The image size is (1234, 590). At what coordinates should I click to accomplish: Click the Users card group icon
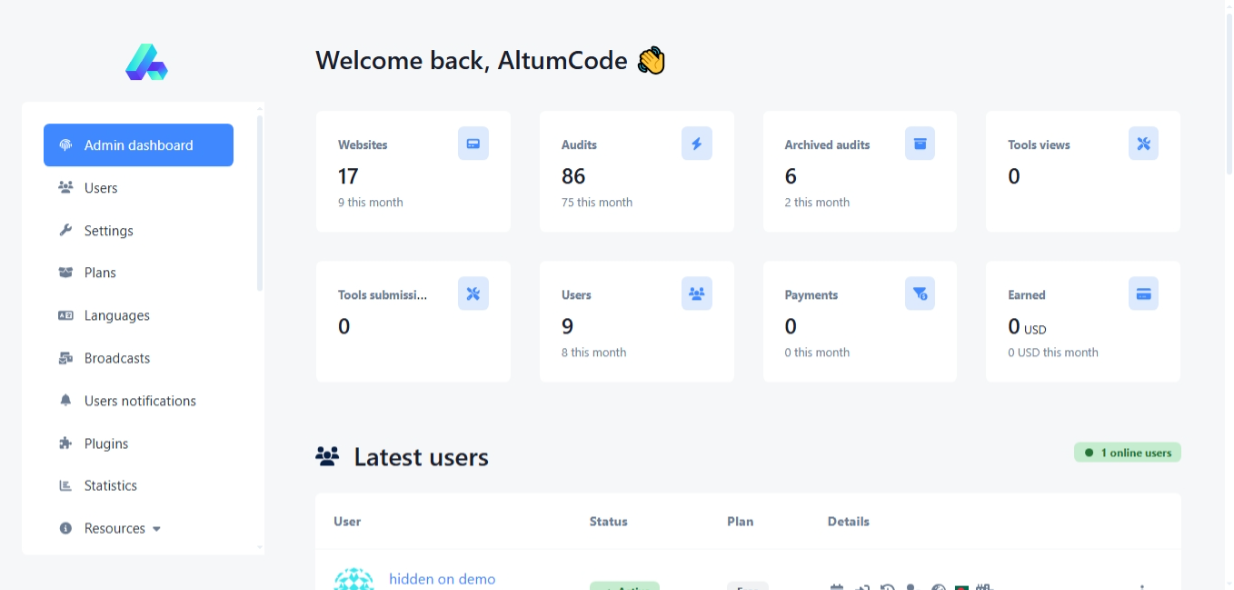click(x=696, y=294)
